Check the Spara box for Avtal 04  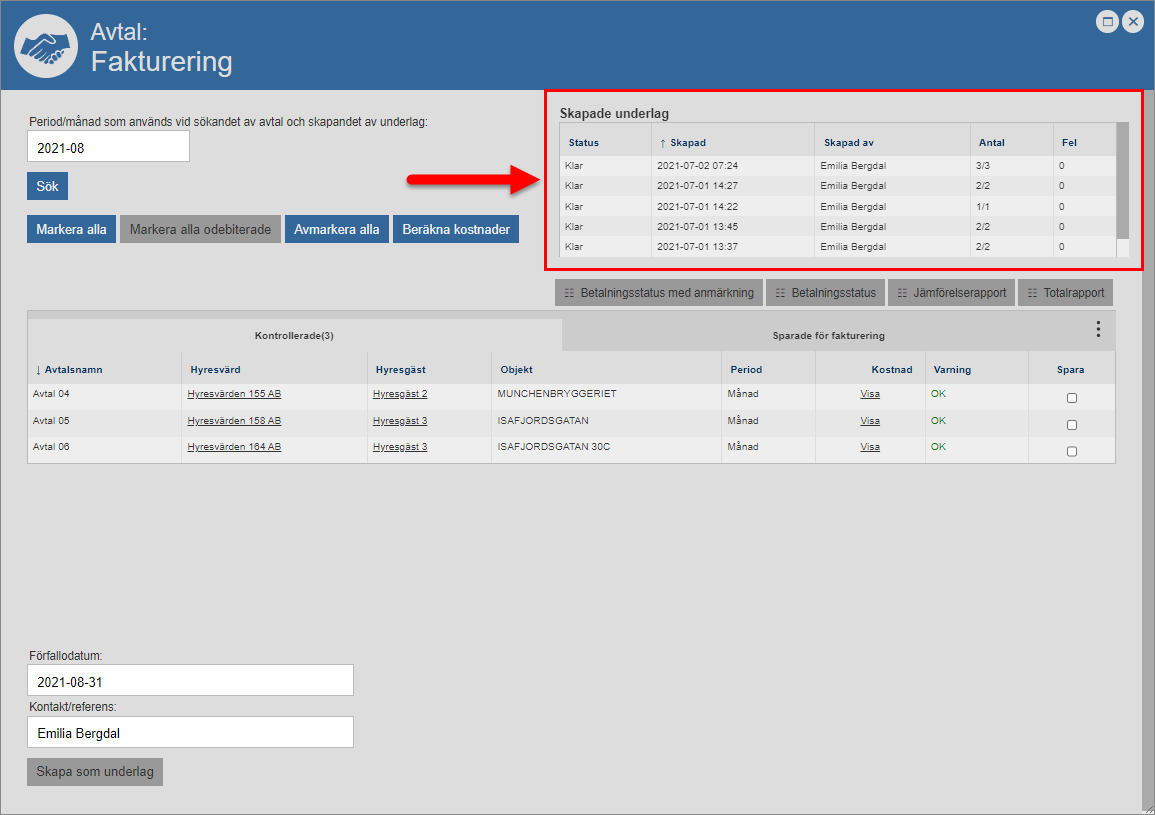tap(1072, 398)
